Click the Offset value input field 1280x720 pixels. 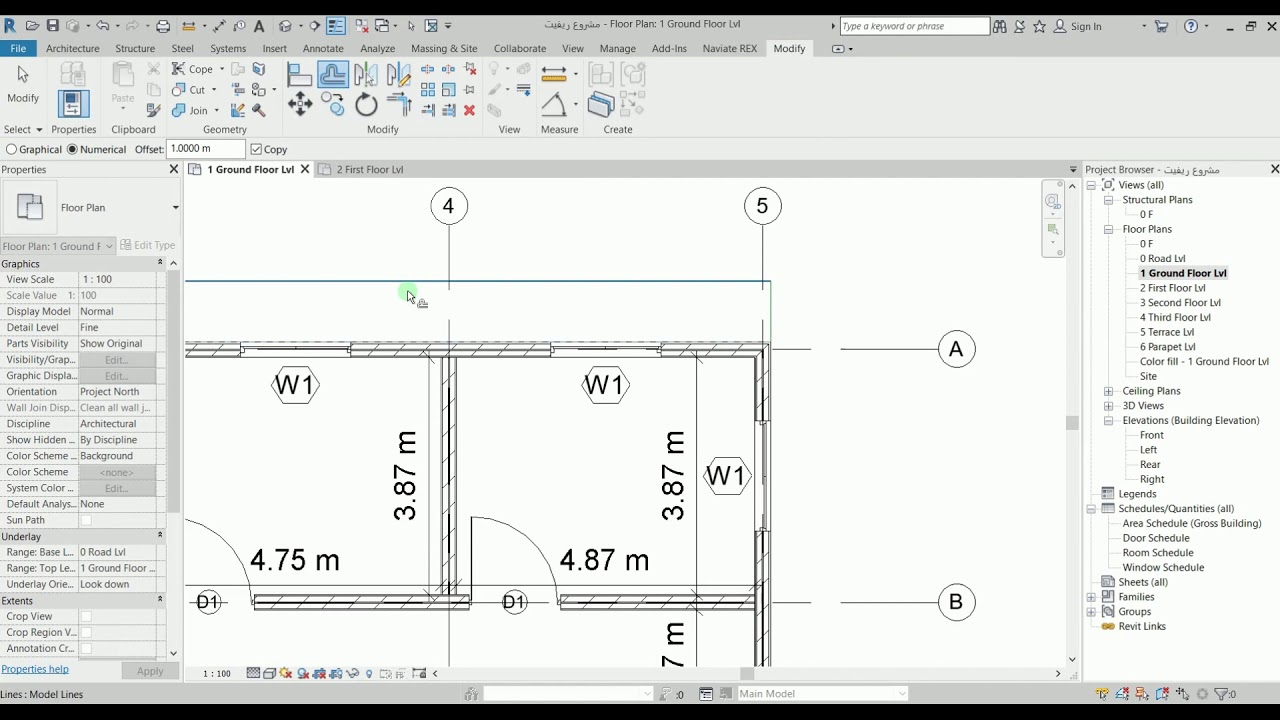click(205, 149)
